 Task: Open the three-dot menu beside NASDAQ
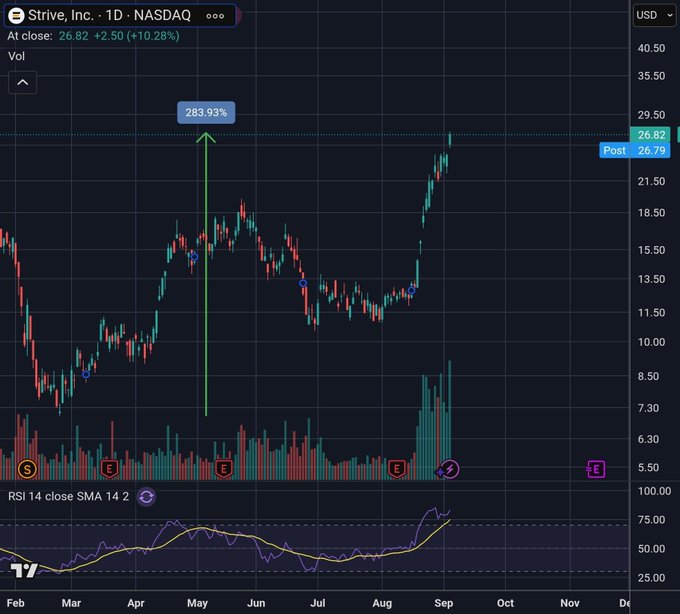[x=215, y=16]
